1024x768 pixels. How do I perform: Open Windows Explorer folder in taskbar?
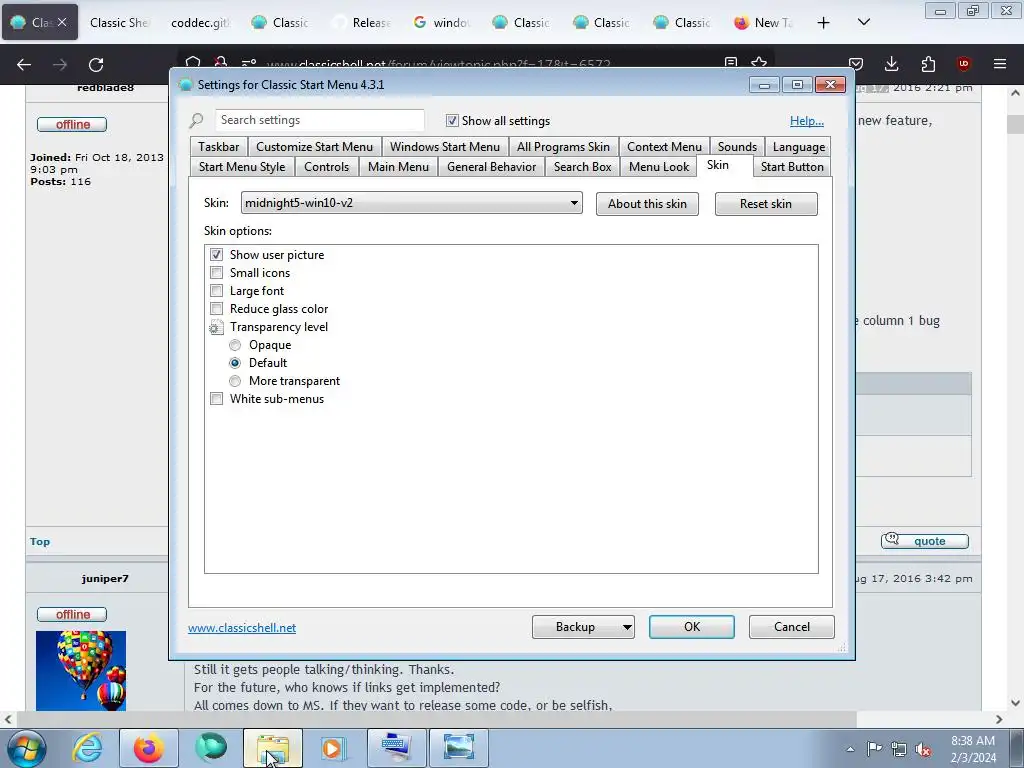point(273,748)
